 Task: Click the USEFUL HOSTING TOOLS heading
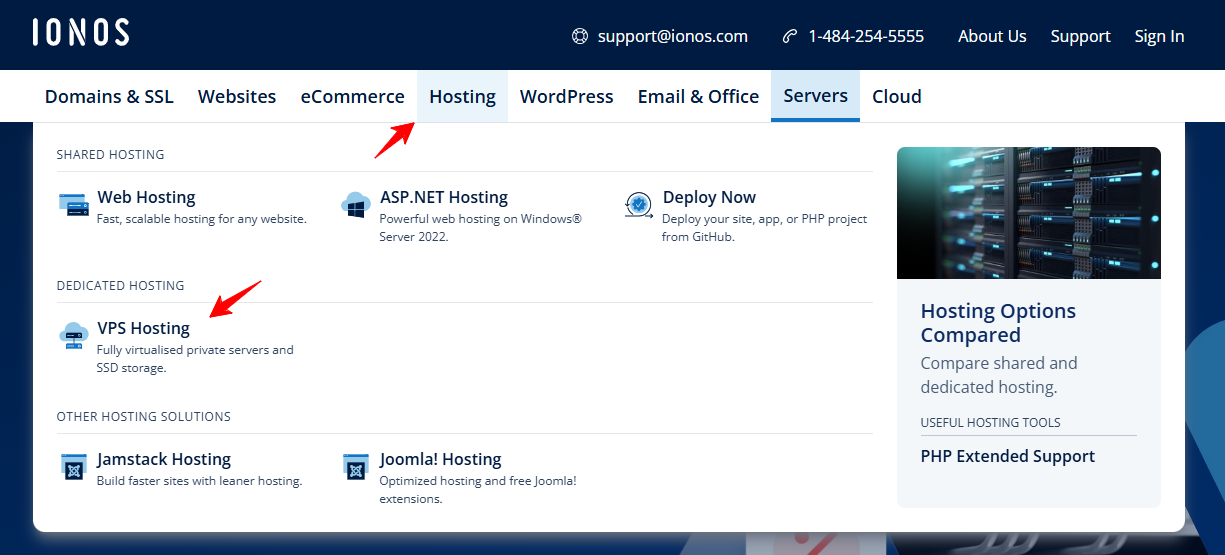click(x=990, y=423)
